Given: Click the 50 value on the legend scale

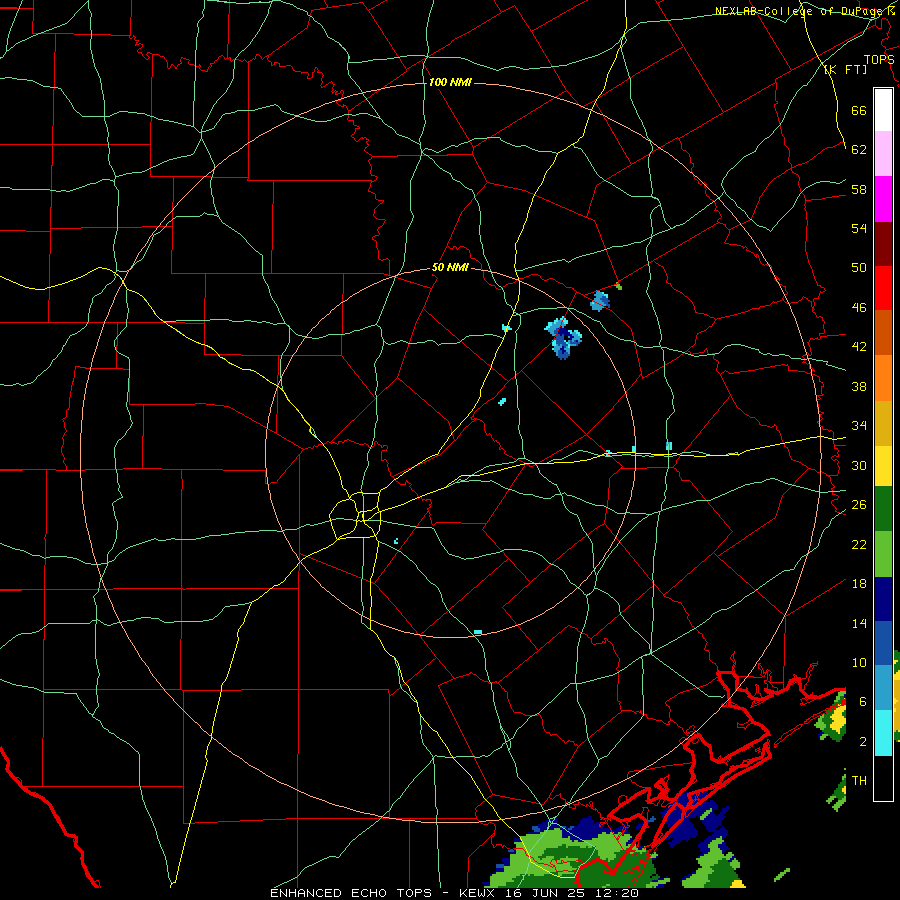Looking at the screenshot, I should coord(859,268).
